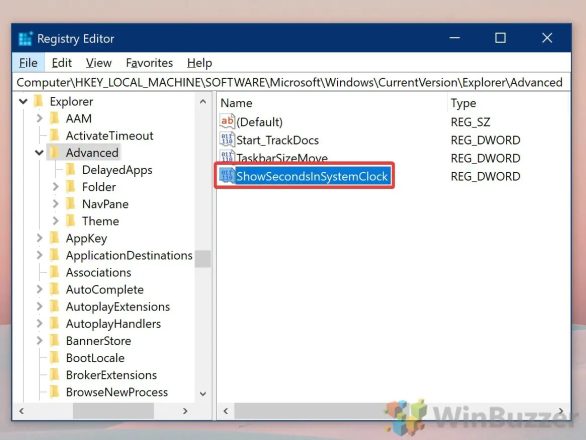Select the NavPane folder icon

pos(71,203)
